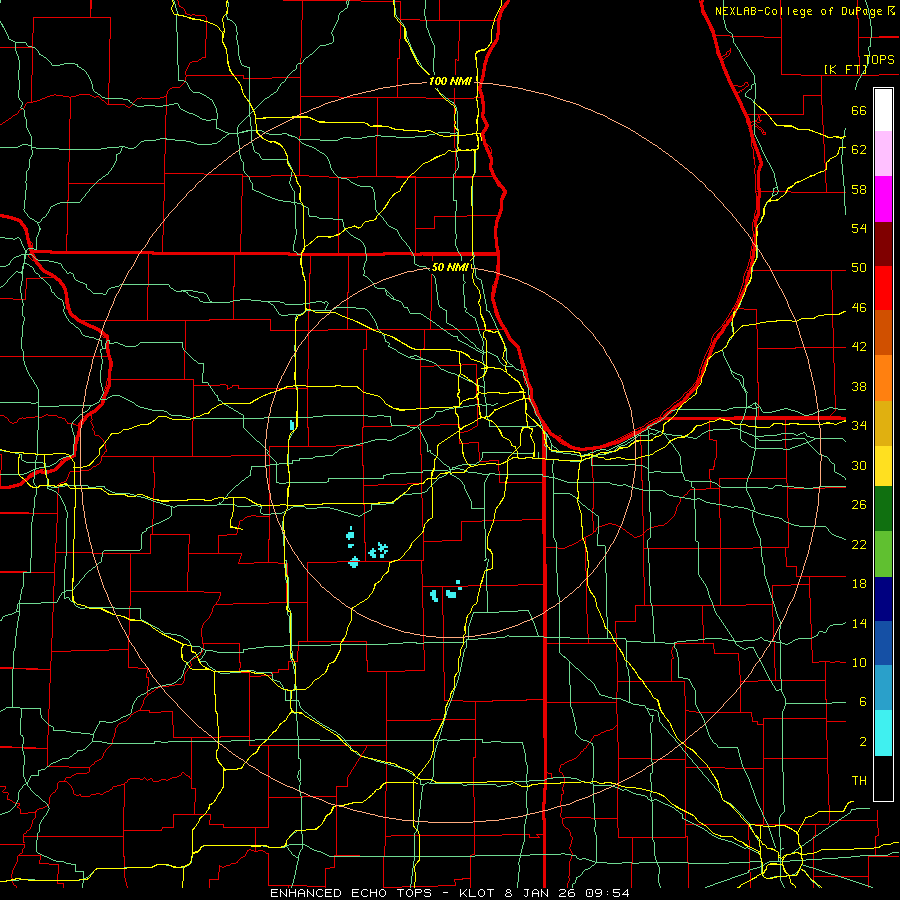Click the '18' legend value label
The image size is (900, 900).
click(x=859, y=584)
